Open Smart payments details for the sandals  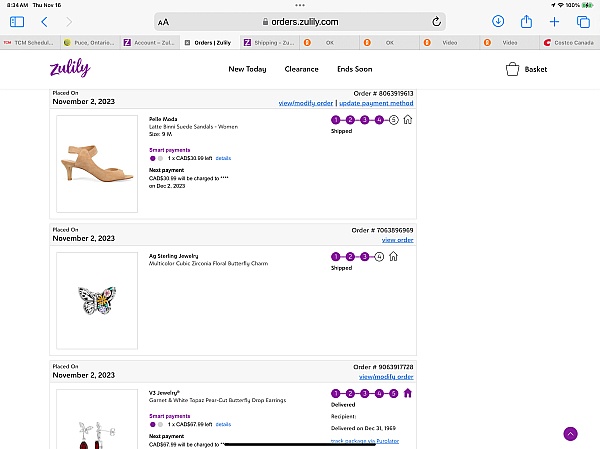pos(223,158)
